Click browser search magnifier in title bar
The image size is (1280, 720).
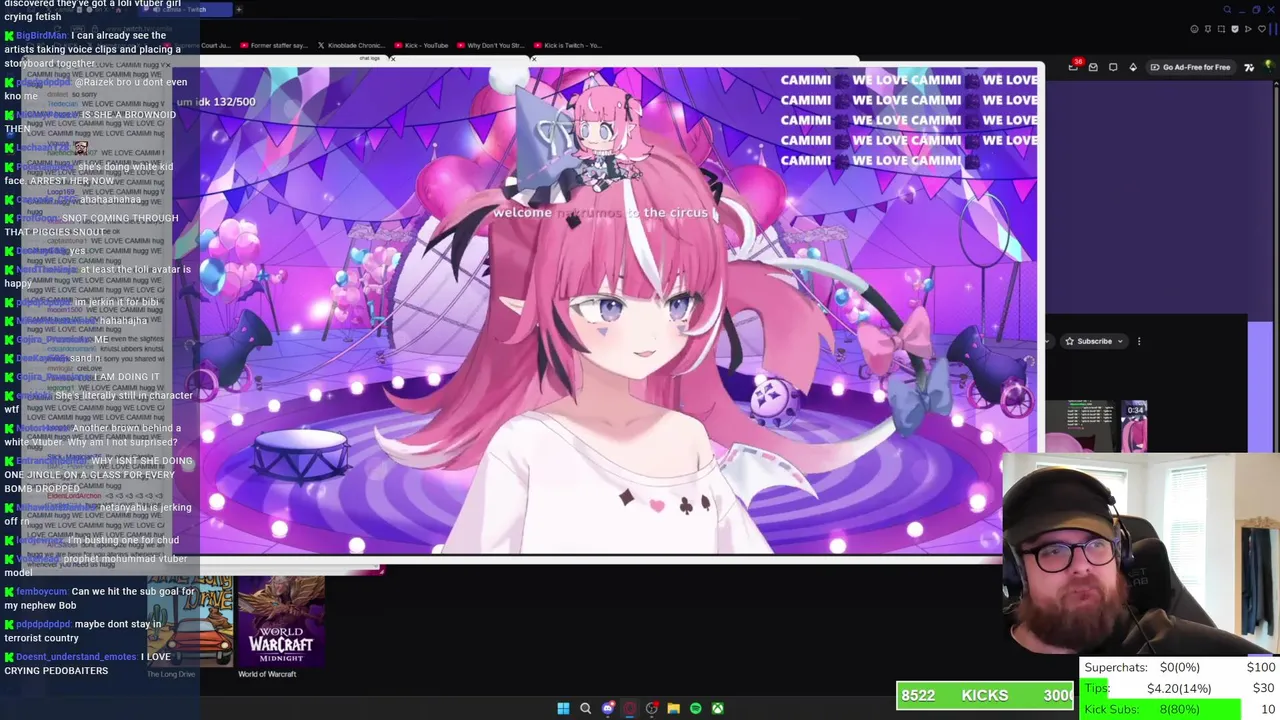[x=1227, y=9]
